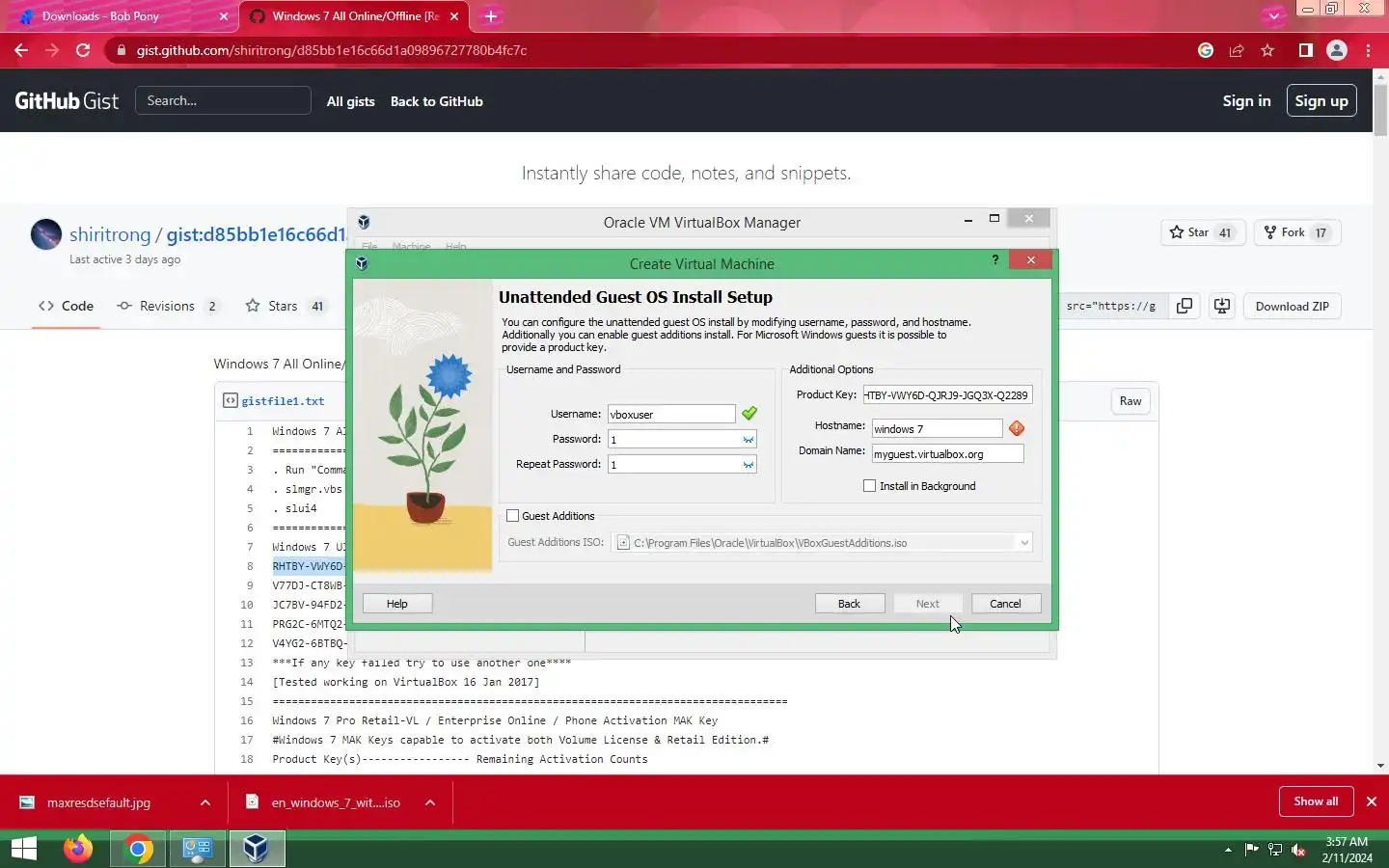Viewport: 1389px width, 868px height.
Task: Open Chrome from taskbar
Action: click(x=138, y=849)
